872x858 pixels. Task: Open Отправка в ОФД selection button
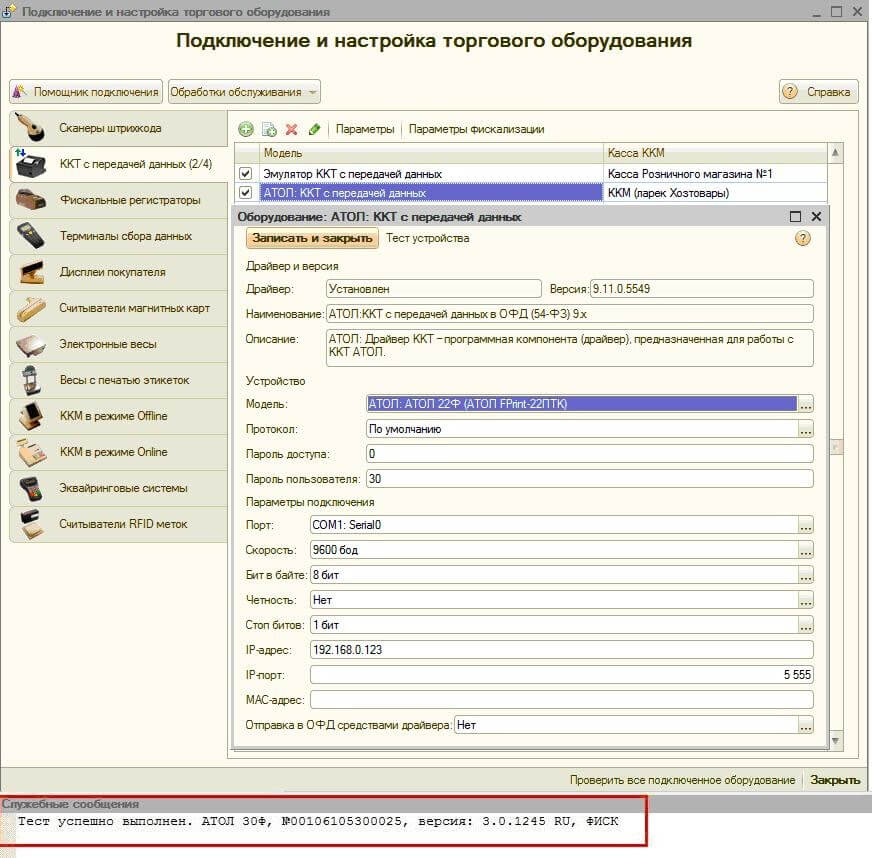tap(806, 725)
